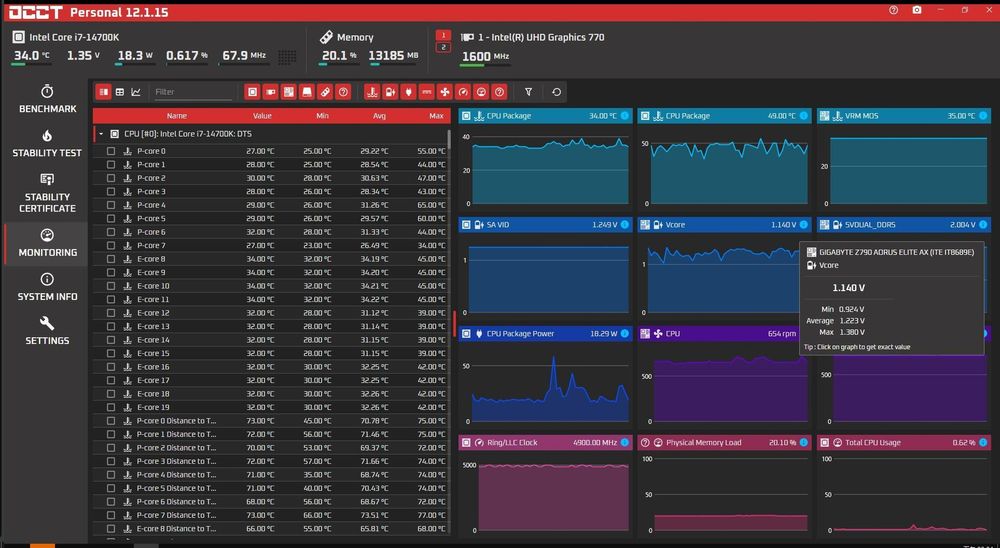Open Settings from the sidebar
Image resolution: width=1000 pixels, height=548 pixels.
coord(47,331)
